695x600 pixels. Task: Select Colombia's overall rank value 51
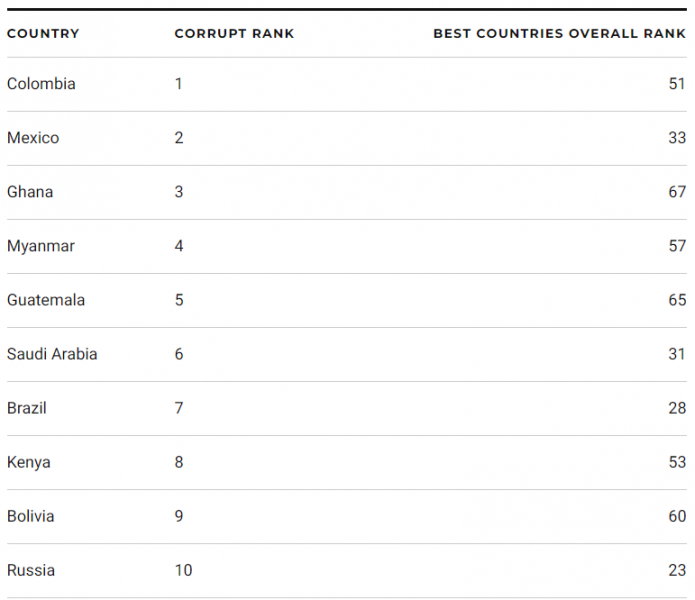click(x=677, y=84)
